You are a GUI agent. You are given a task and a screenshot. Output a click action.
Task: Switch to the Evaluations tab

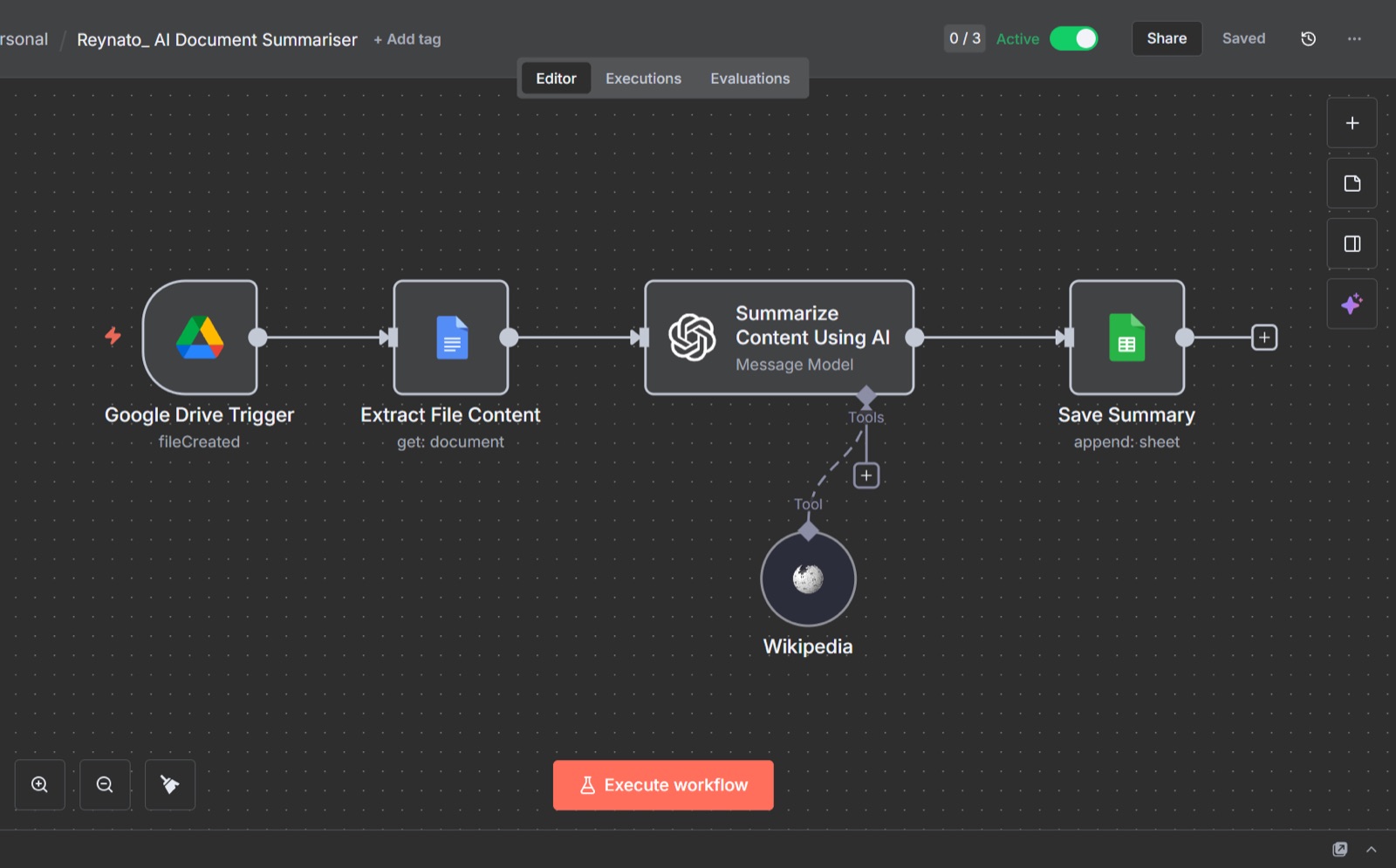(x=750, y=79)
